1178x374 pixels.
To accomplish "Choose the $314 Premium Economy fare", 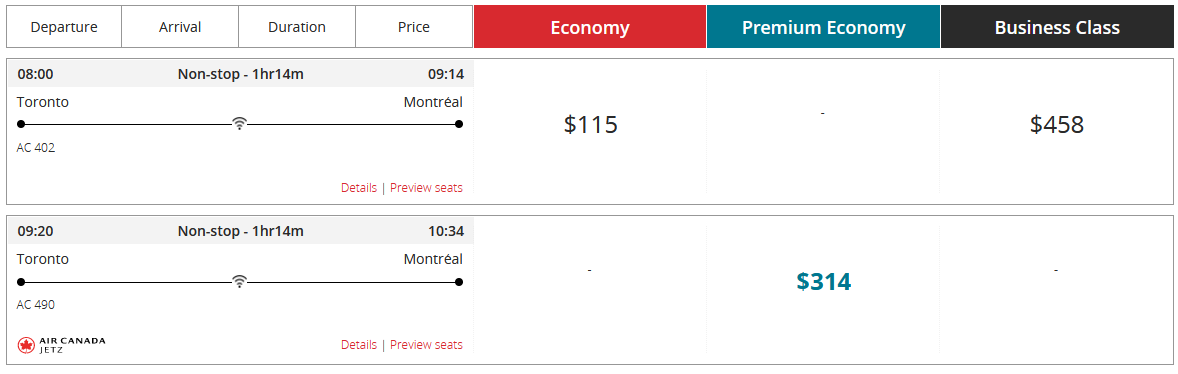I will click(x=823, y=282).
